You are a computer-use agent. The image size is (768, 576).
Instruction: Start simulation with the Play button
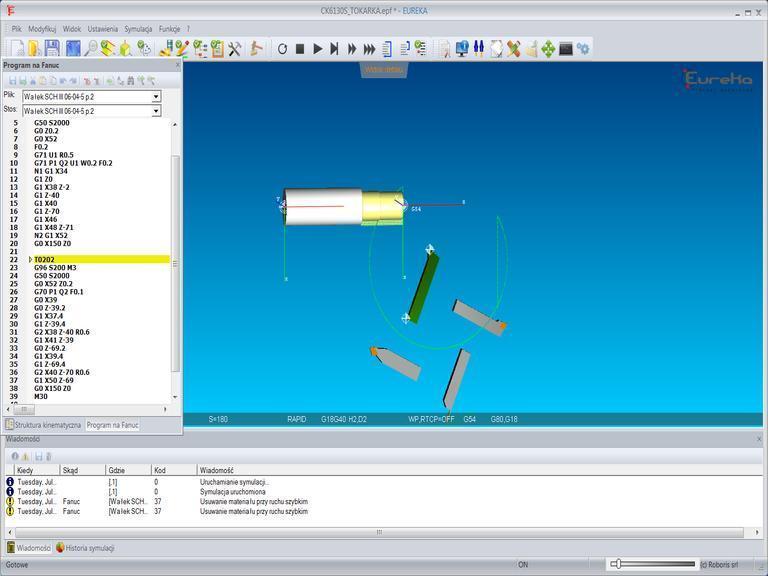click(x=317, y=48)
